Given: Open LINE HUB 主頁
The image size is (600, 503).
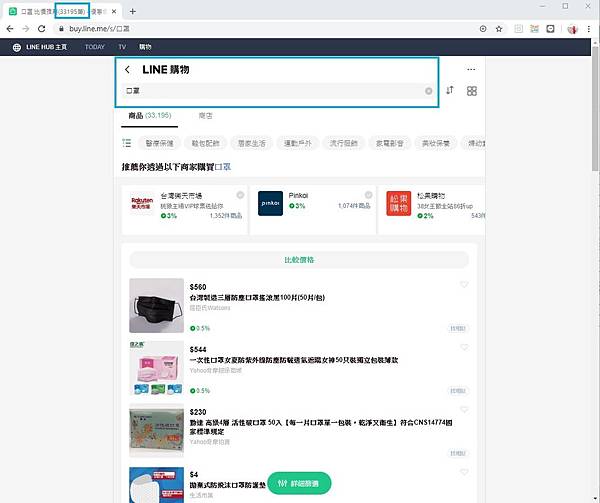Looking at the screenshot, I should pos(46,47).
